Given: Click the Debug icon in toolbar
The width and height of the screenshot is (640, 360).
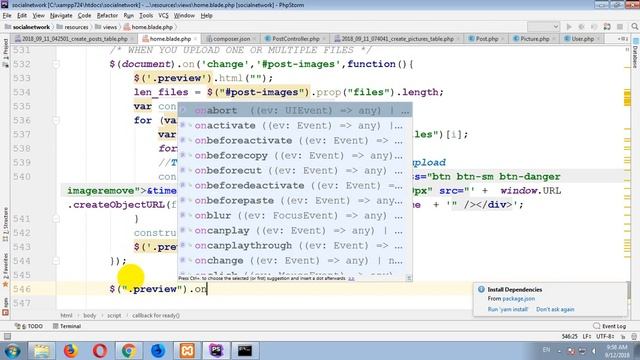Looking at the screenshot, I should tap(582, 27).
